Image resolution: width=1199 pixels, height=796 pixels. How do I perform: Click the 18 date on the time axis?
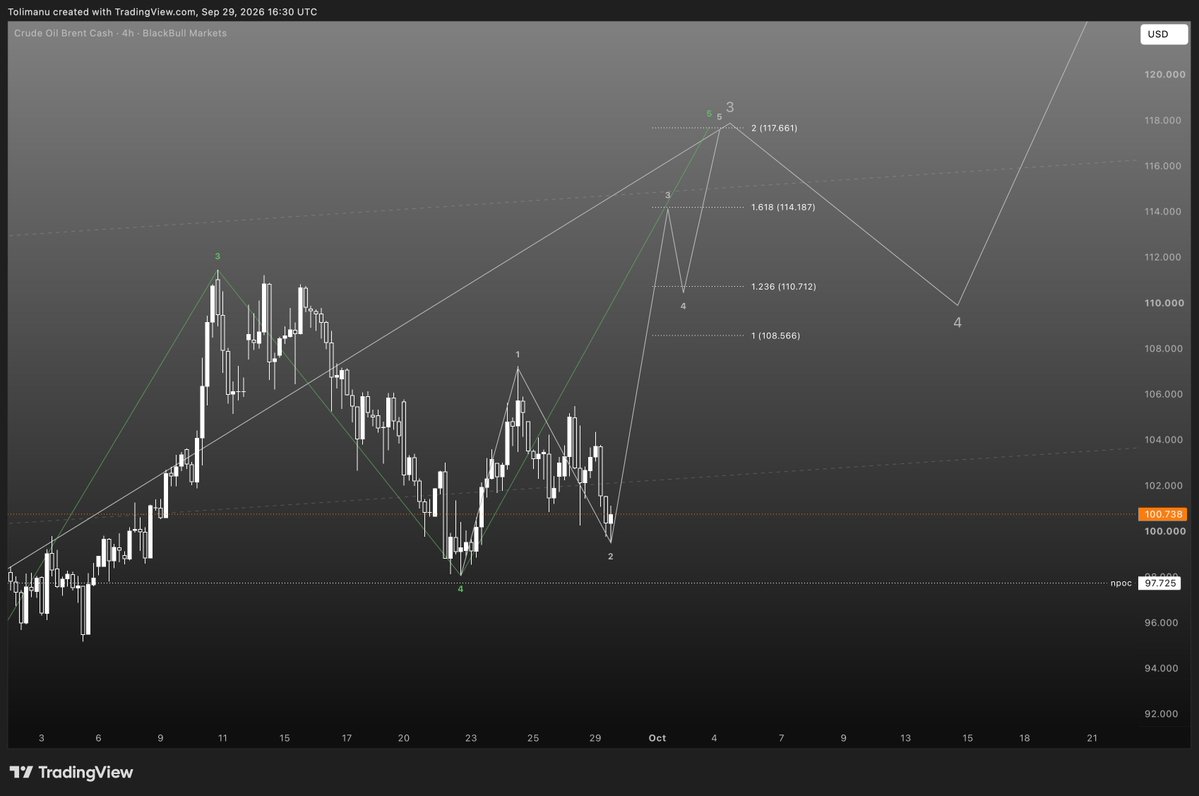[1025, 739]
